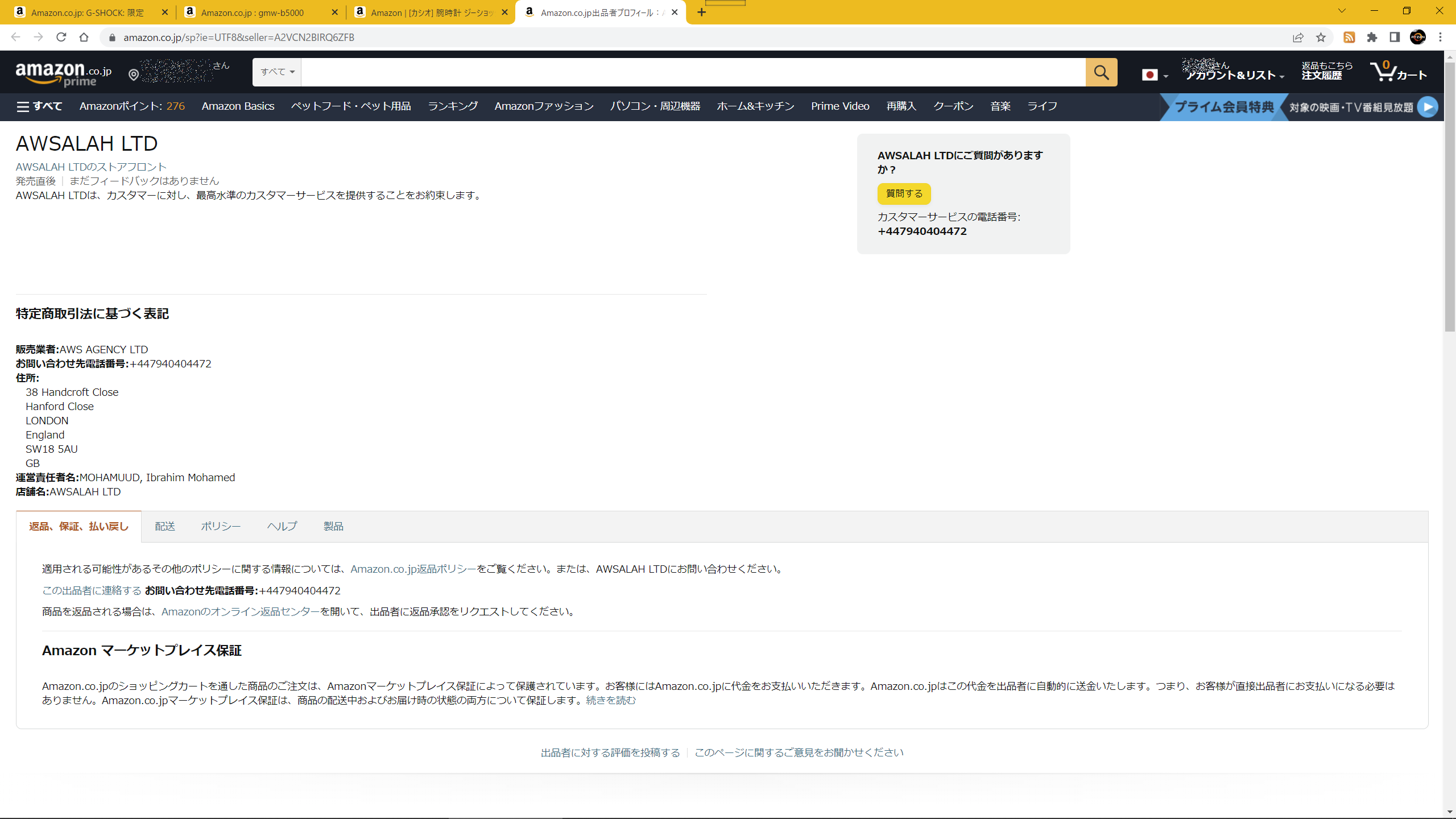The image size is (1456, 819).
Task: Click 続きを読む link
Action: [611, 701]
